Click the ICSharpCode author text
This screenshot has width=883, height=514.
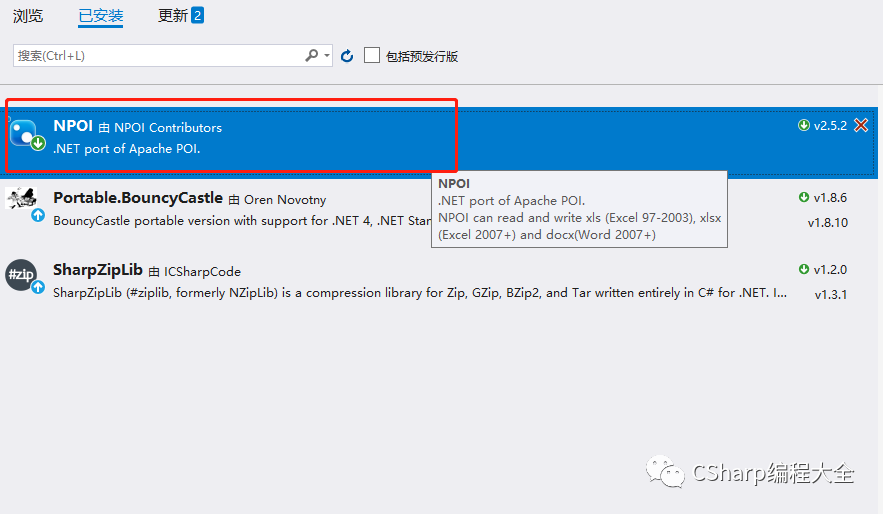pyautogui.click(x=202, y=272)
